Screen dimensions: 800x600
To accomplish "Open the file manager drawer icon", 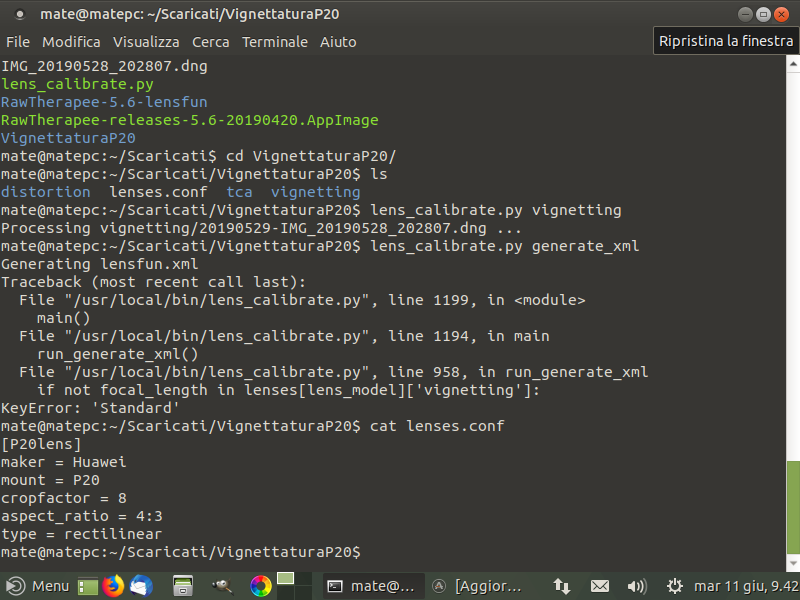I will pyautogui.click(x=182, y=586).
